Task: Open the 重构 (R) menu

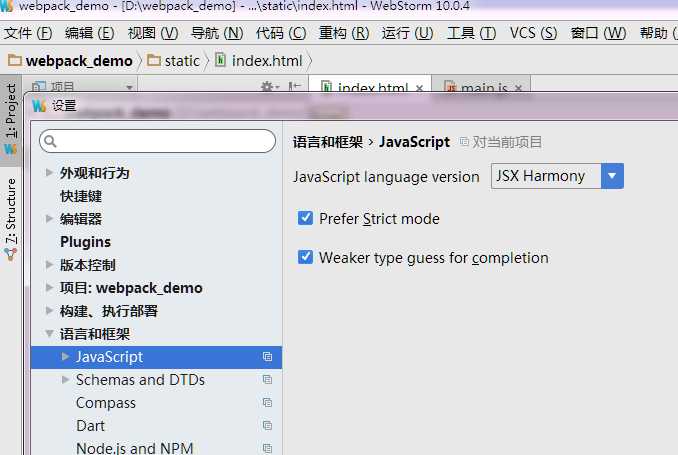Action: click(x=344, y=33)
